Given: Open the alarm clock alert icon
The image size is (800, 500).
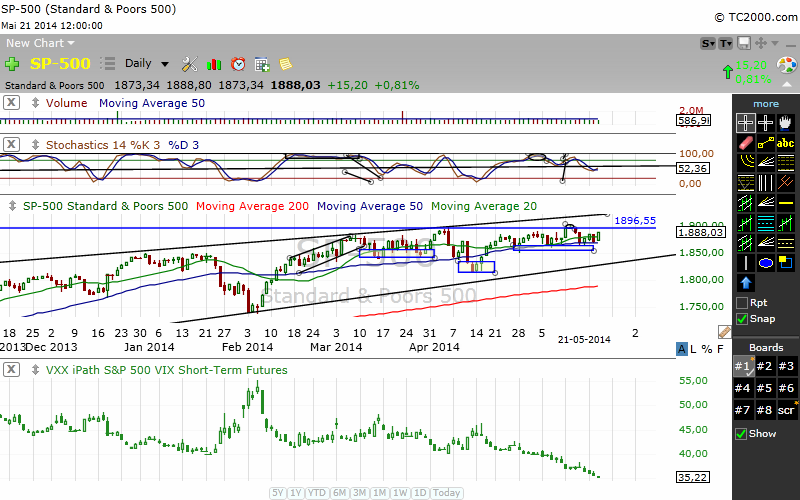Looking at the screenshot, I should click(x=238, y=64).
